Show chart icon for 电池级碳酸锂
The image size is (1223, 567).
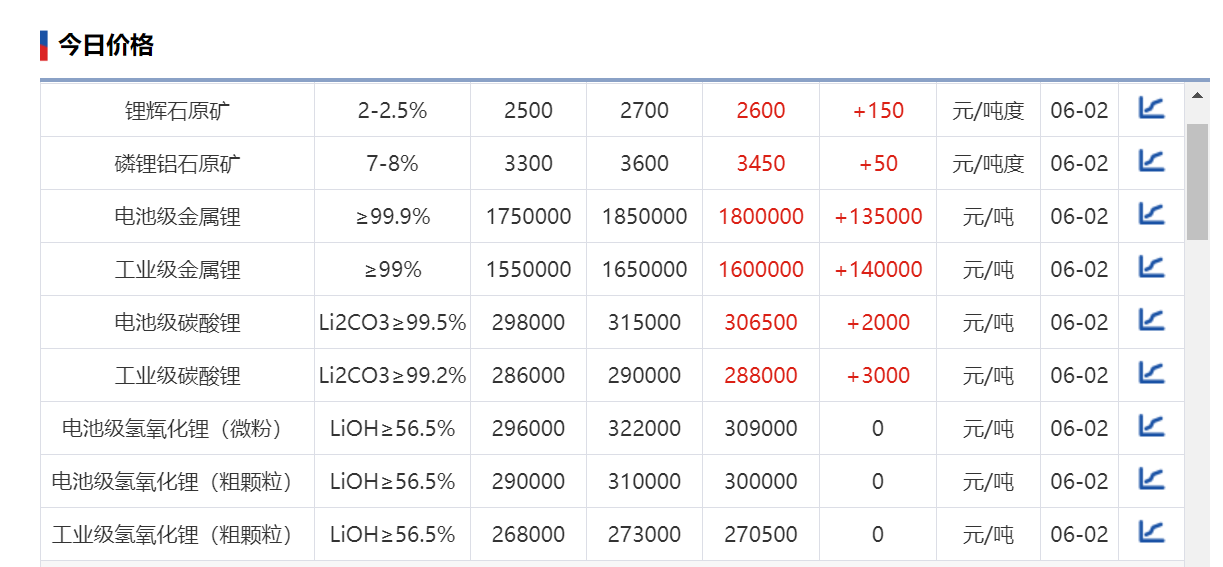tap(1152, 320)
